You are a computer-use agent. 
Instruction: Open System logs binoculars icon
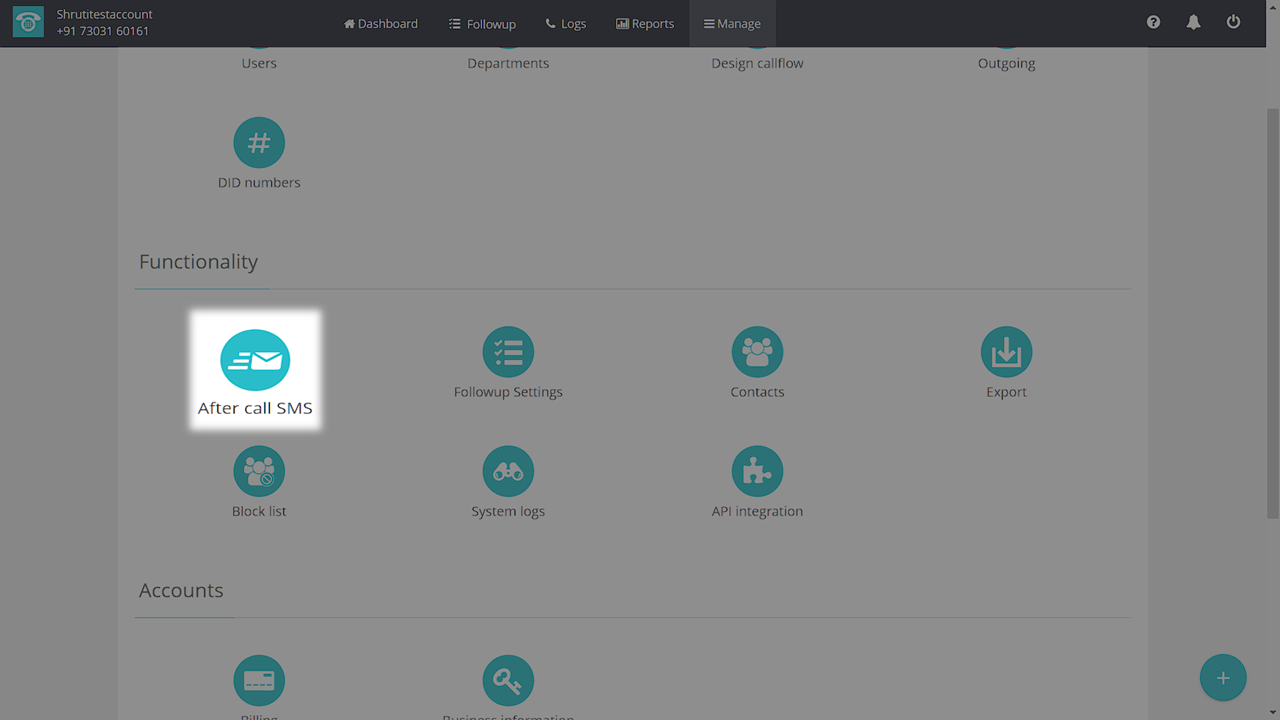coord(508,471)
